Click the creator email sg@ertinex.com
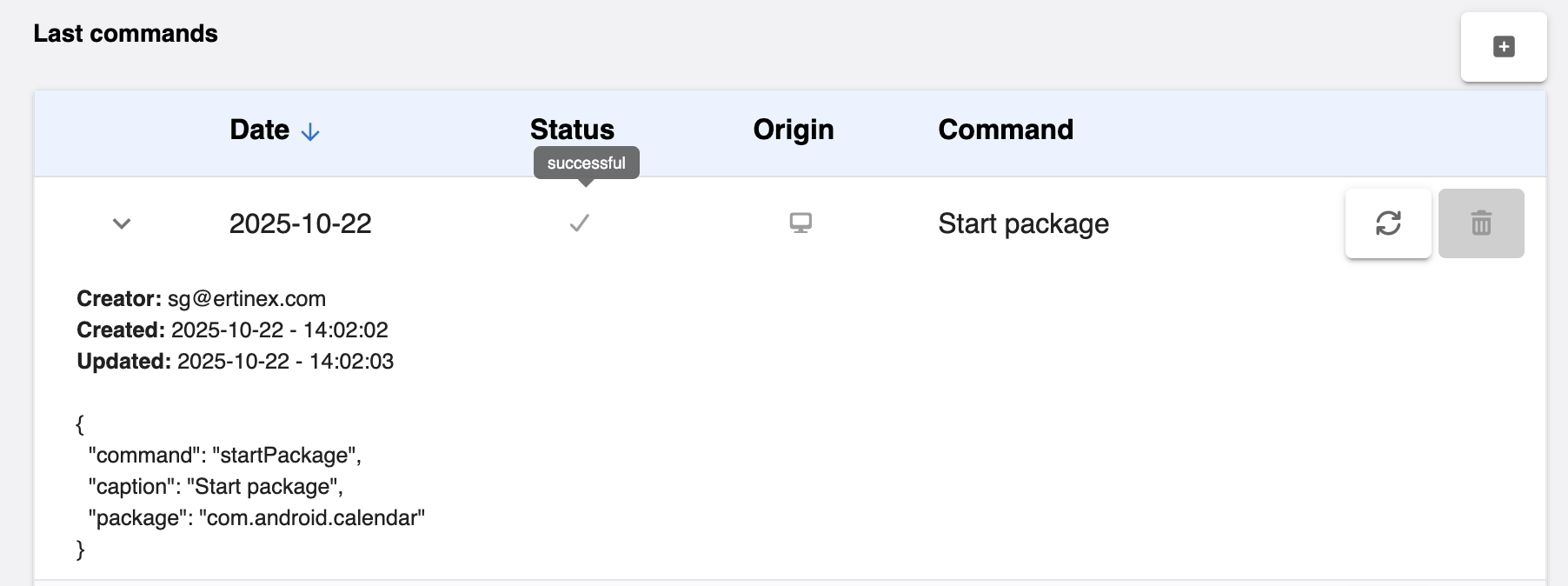 (x=246, y=298)
